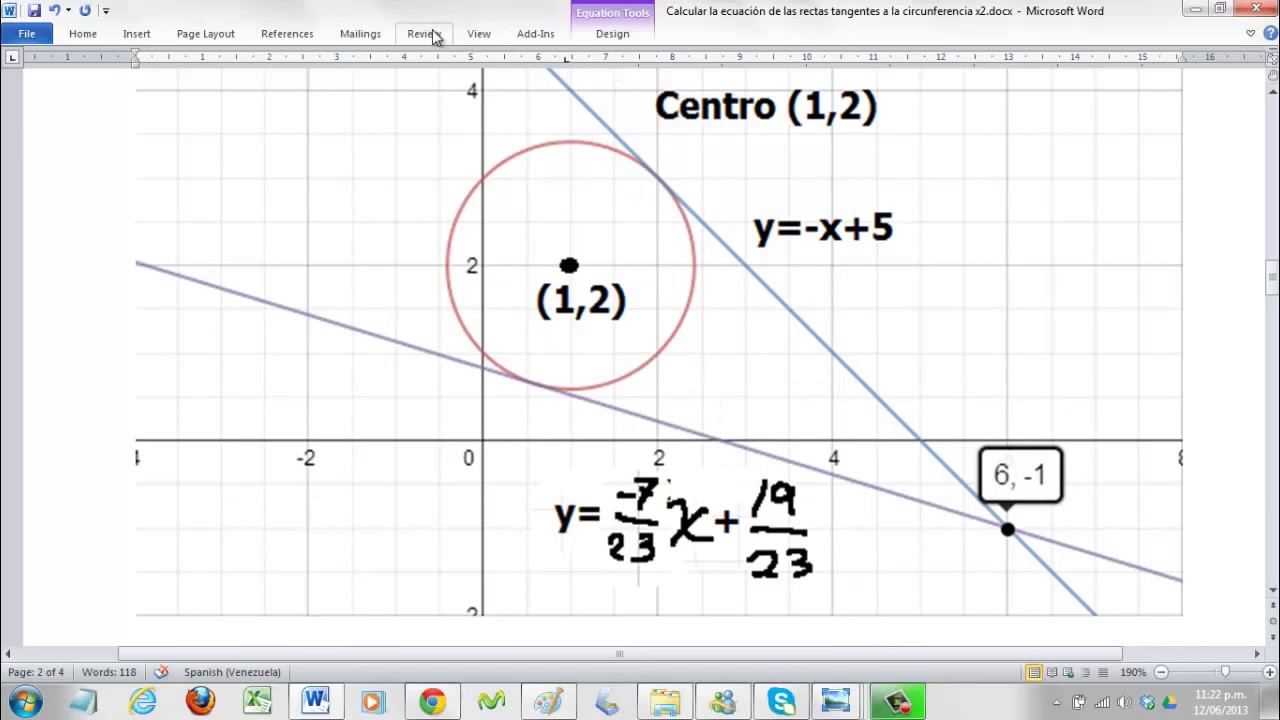Click the Word taskbar button
The image size is (1280, 720).
pos(316,702)
